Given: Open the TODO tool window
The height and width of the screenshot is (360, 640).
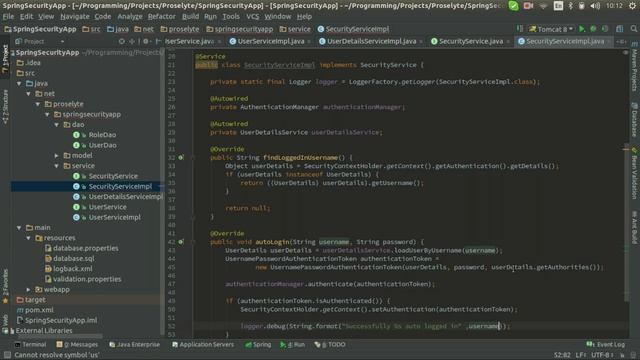Looking at the screenshot, I should pos(330,345).
